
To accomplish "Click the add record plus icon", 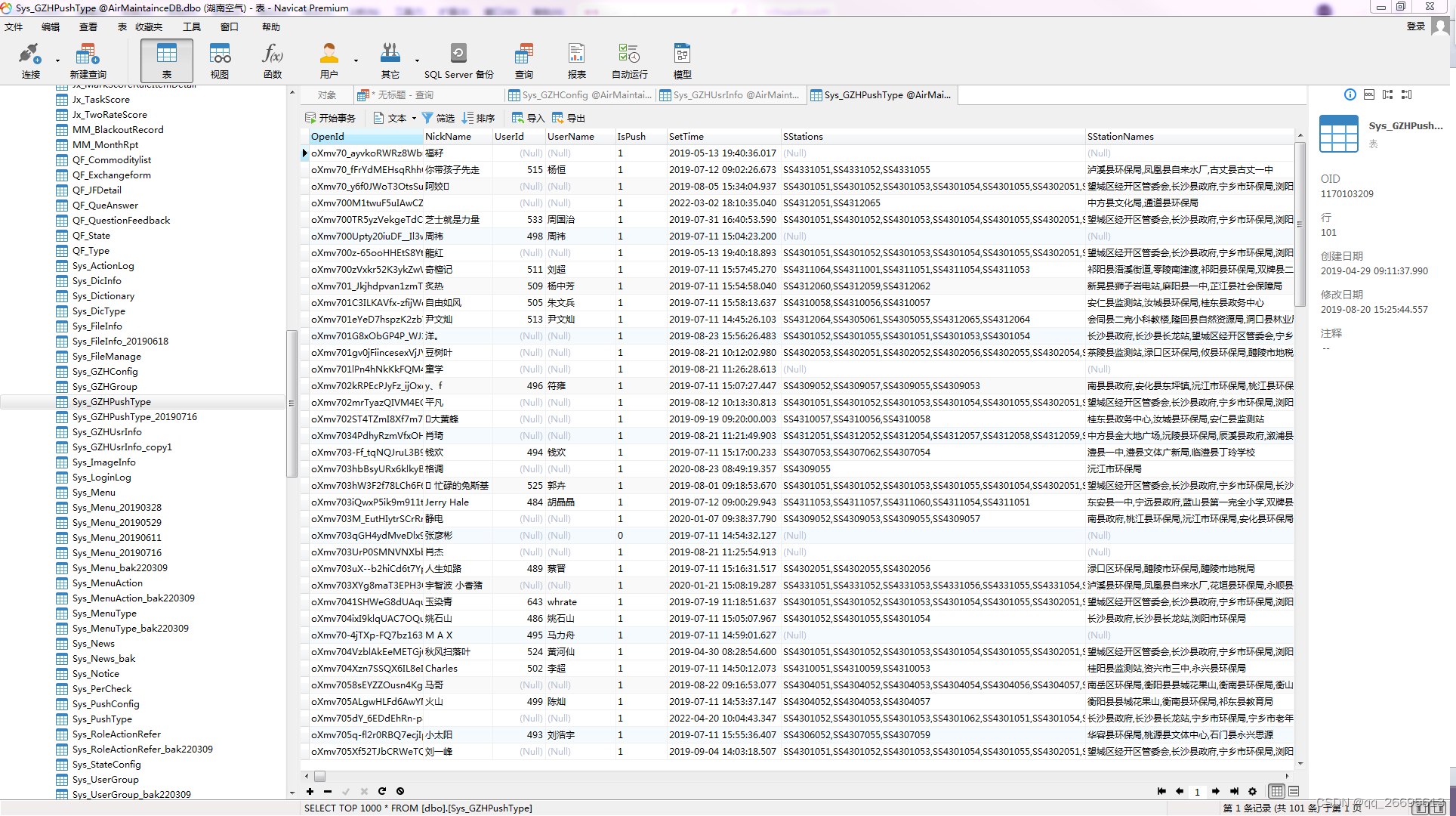I will pos(310,791).
